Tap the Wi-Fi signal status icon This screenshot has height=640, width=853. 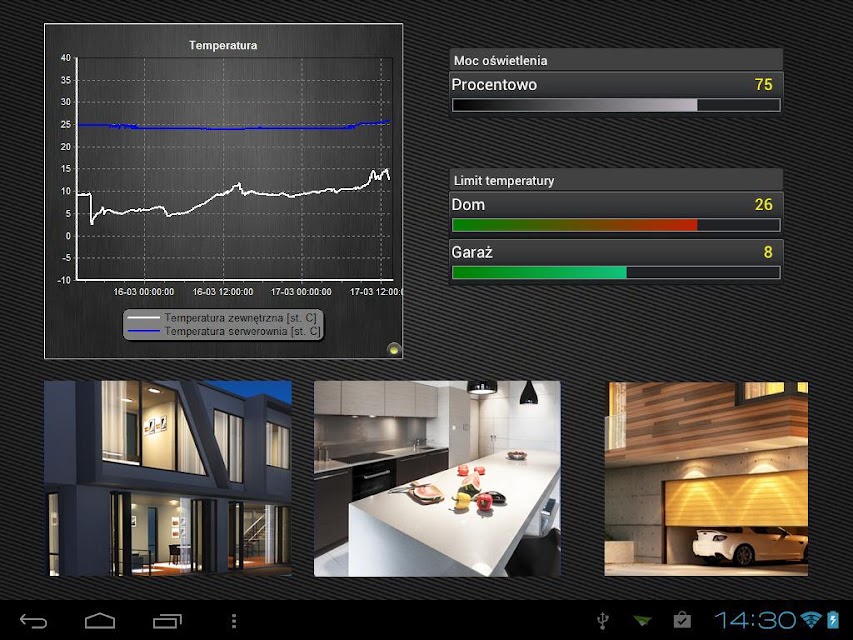[x=811, y=619]
